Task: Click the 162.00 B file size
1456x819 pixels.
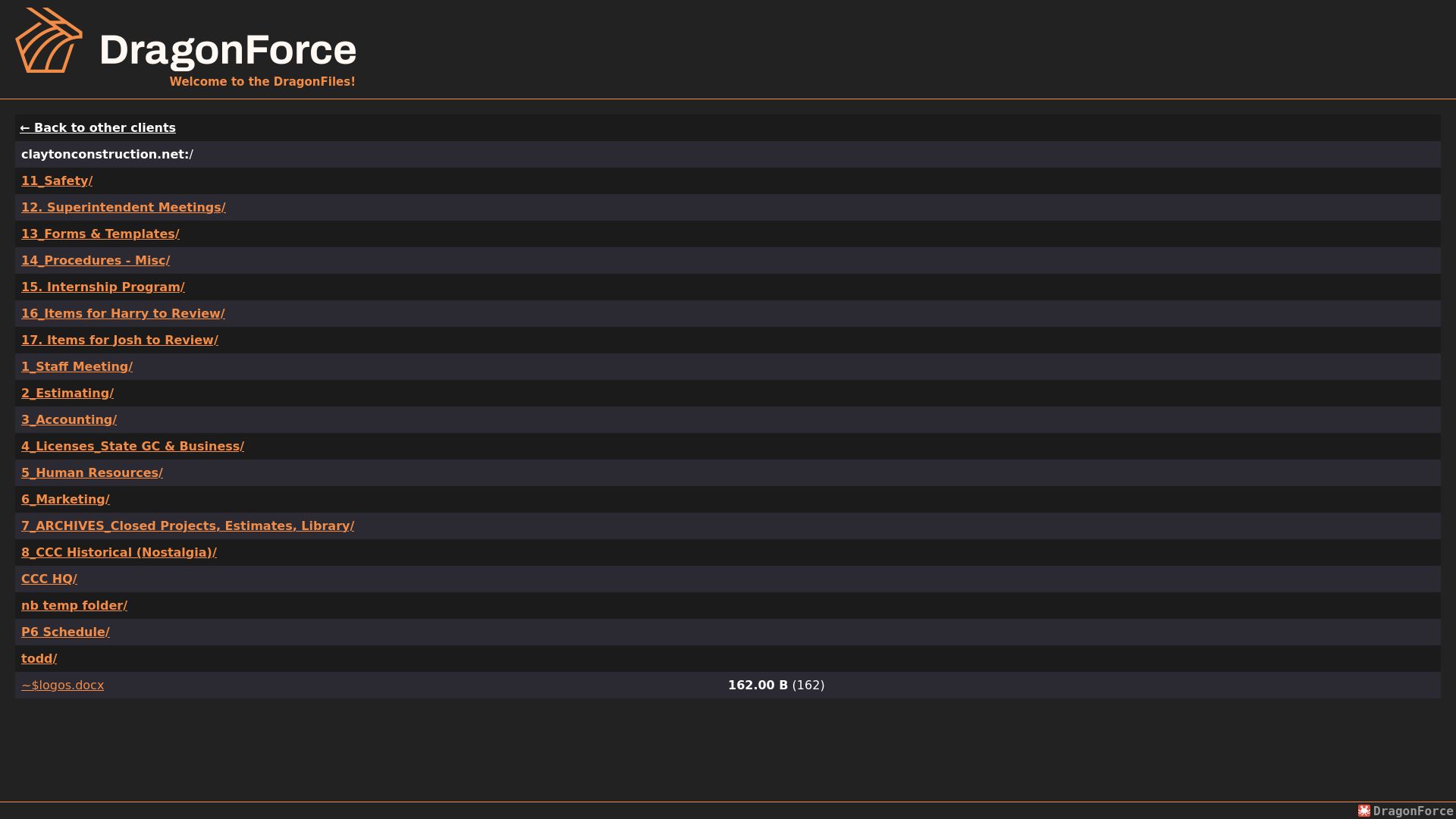Action: [758, 685]
